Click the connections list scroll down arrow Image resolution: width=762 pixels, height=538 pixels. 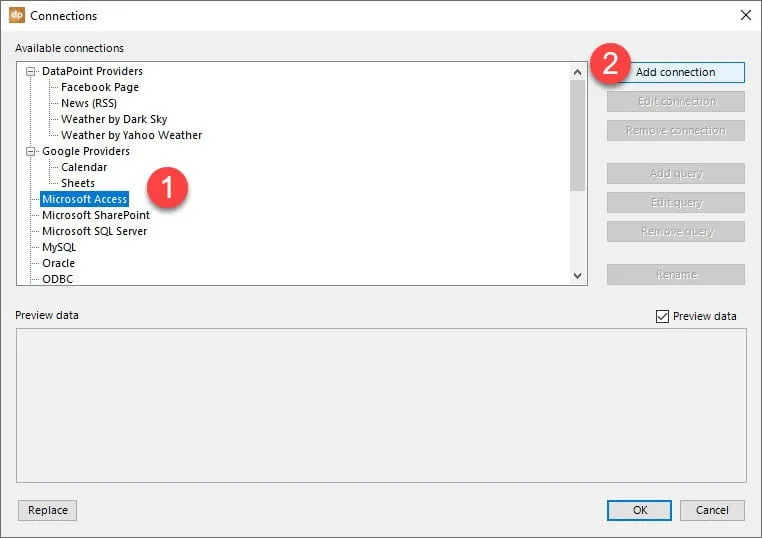click(577, 276)
